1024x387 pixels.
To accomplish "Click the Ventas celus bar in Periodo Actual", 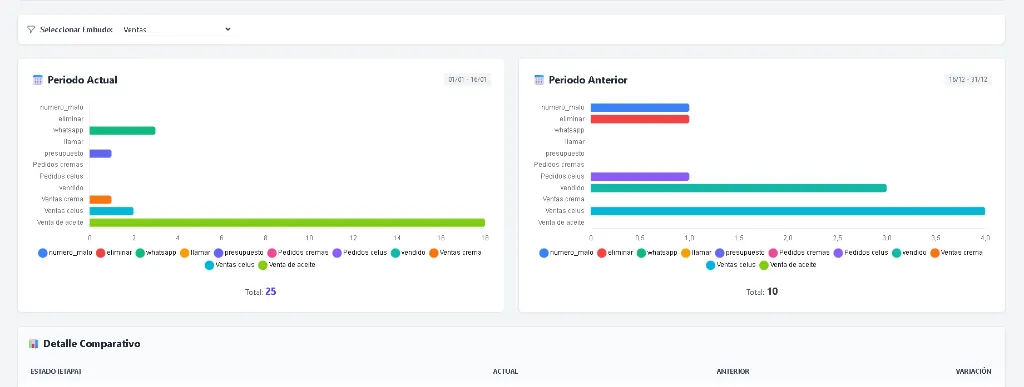I will tap(112, 211).
